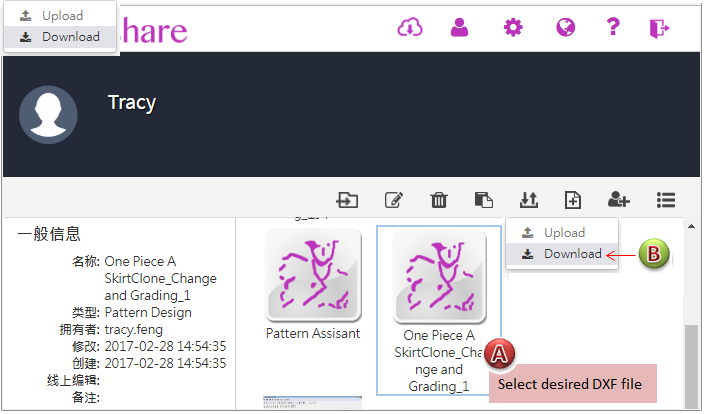
Task: Click the add user share icon
Action: pyautogui.click(x=619, y=200)
